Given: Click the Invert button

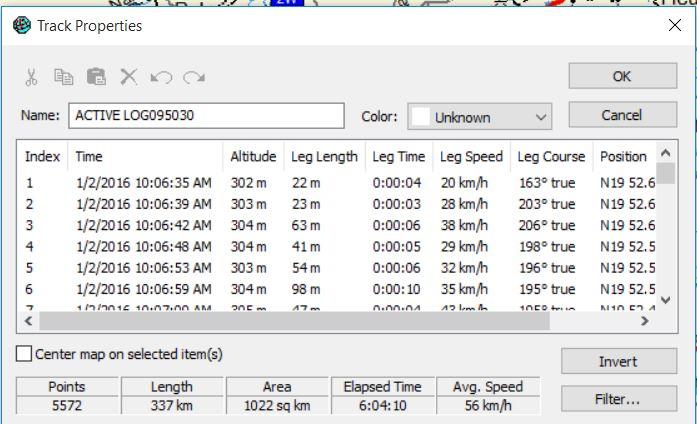Looking at the screenshot, I should point(618,361).
